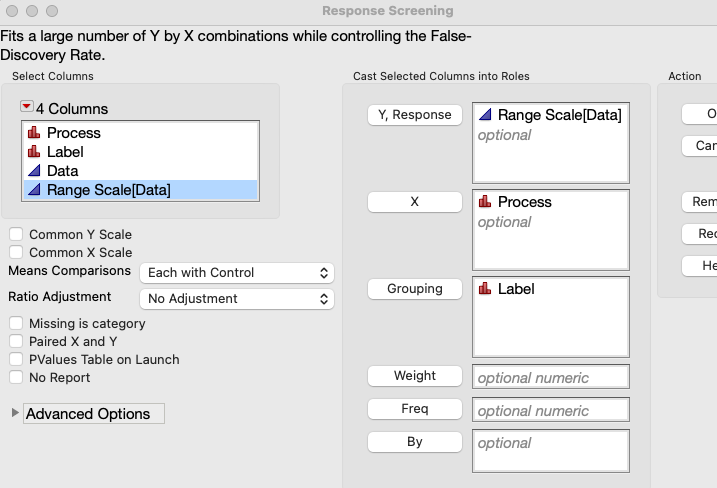Click the Weight role button
The height and width of the screenshot is (488, 717).
click(415, 376)
